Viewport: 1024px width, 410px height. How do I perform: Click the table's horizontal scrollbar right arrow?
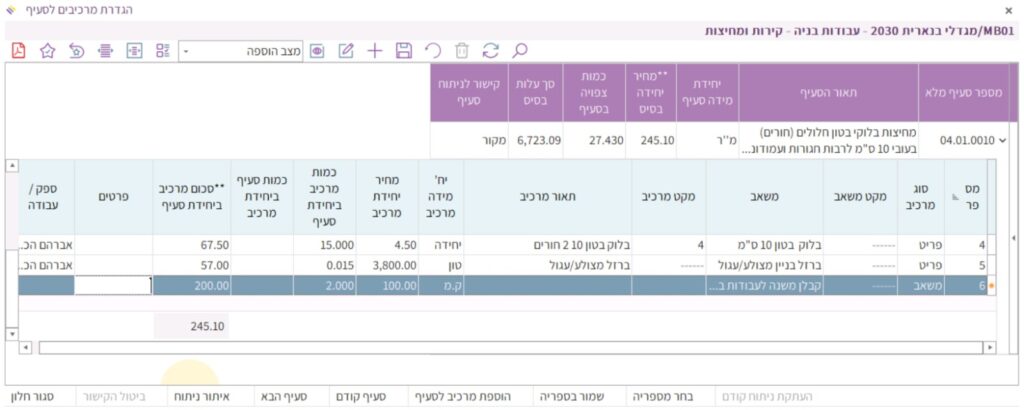[989, 347]
